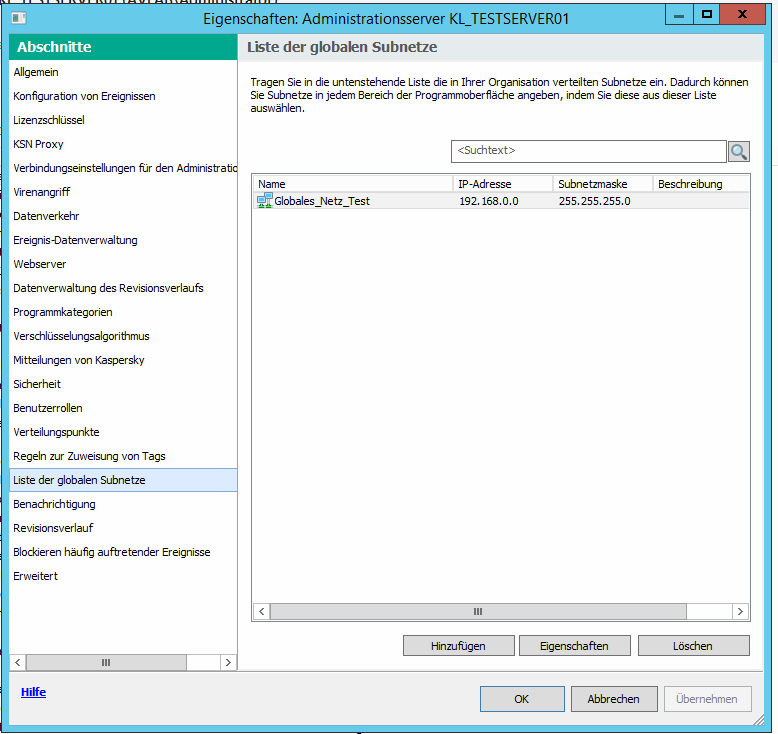
Task: Click Abschnitte panel scrollbar right arrow
Action: tap(228, 663)
